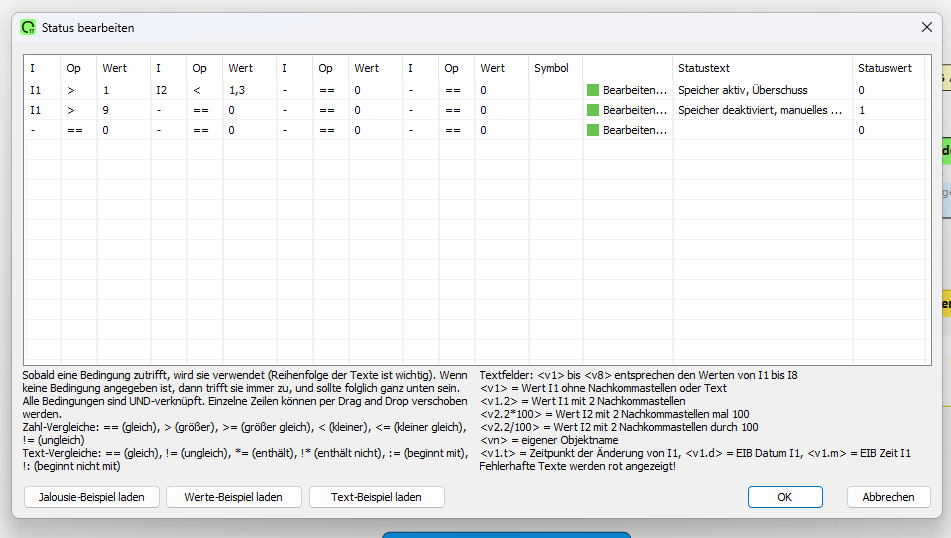
Task: Click Bearbeiten... in Speicher deaktiviert row
Action: click(635, 110)
